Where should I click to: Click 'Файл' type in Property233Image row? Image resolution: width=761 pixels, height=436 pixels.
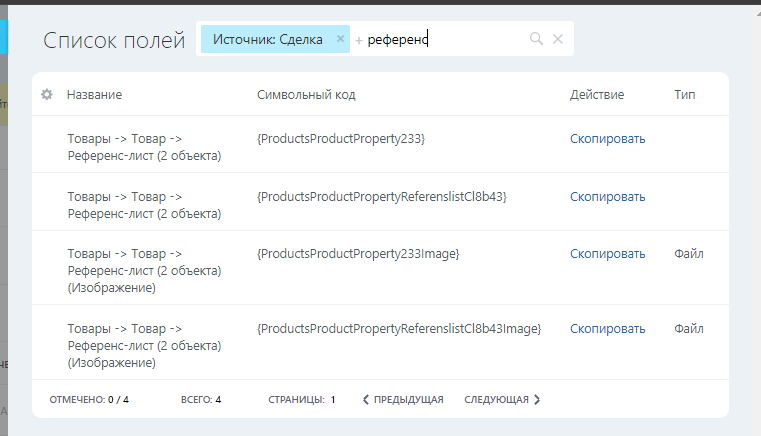[x=689, y=253]
